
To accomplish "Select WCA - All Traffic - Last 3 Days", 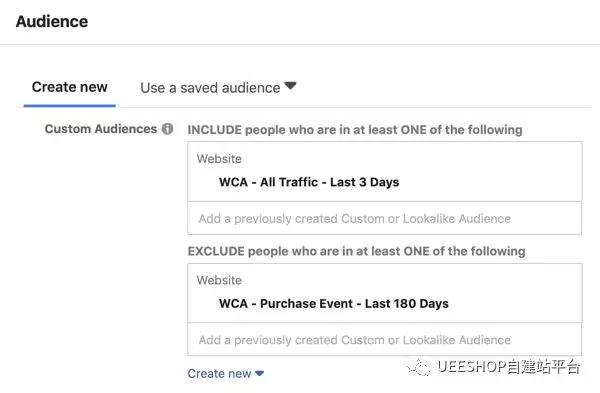I will [x=309, y=182].
